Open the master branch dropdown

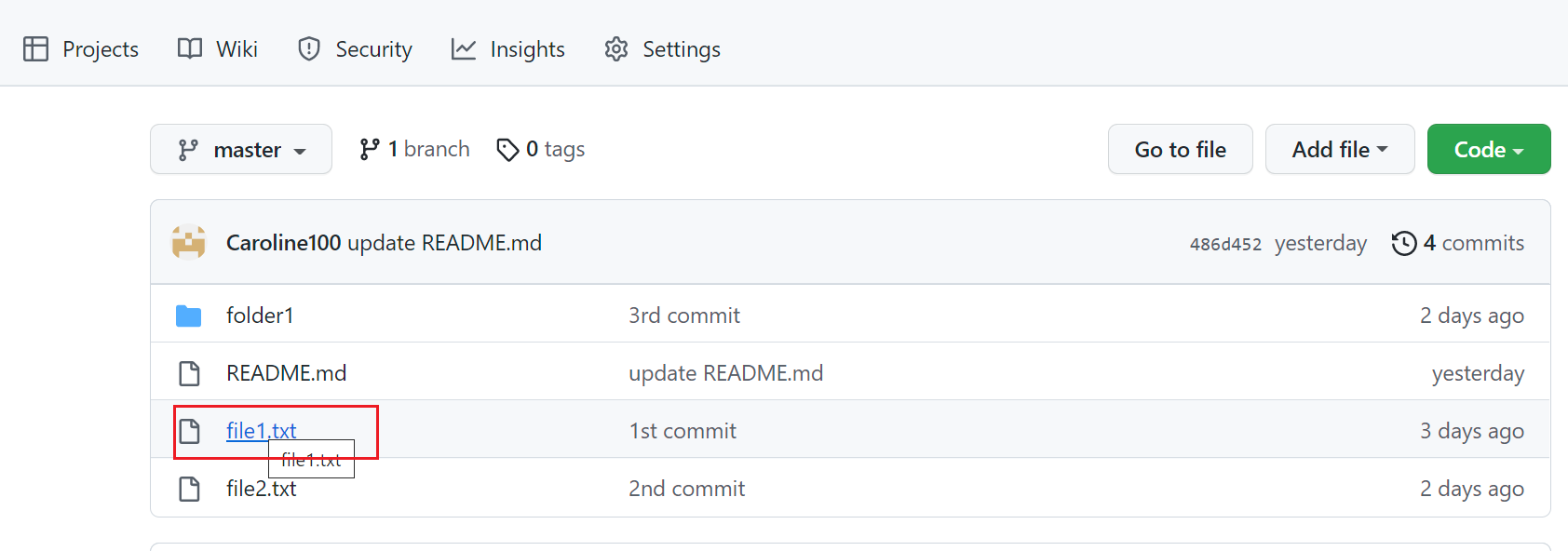[241, 149]
